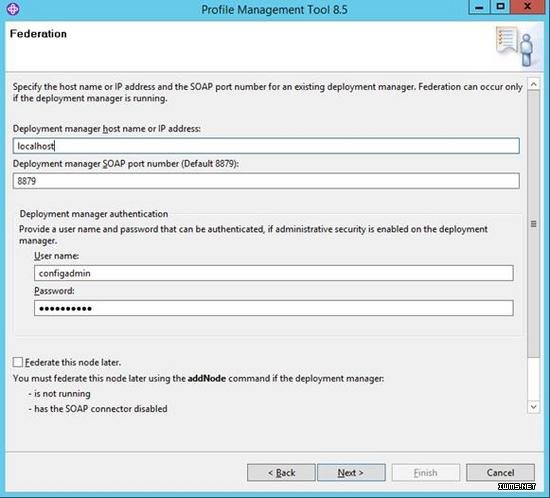The width and height of the screenshot is (550, 498).
Task: Click the SOAP port number label text
Action: point(126,164)
